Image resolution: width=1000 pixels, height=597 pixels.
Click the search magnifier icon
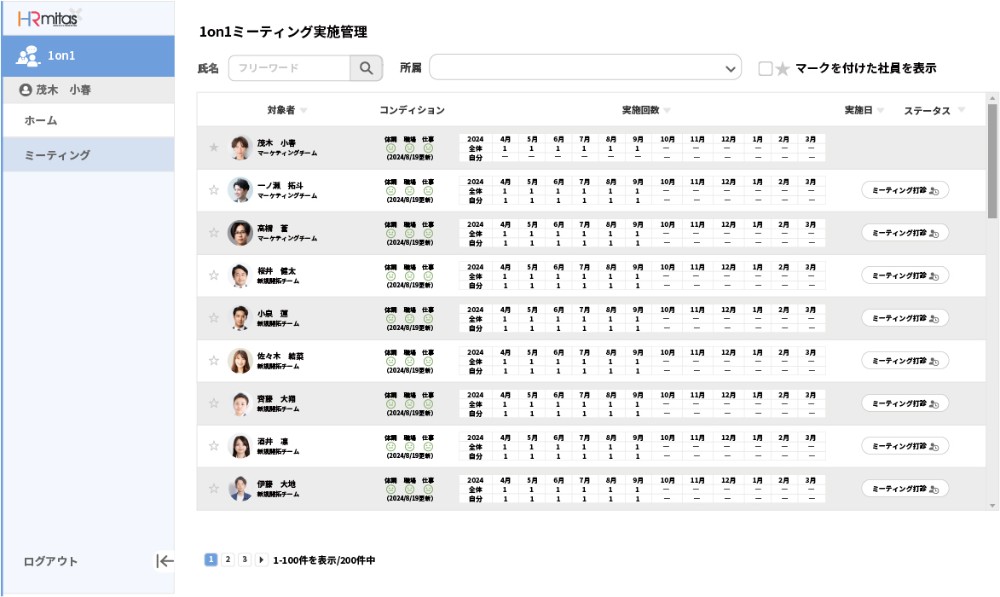[x=366, y=67]
